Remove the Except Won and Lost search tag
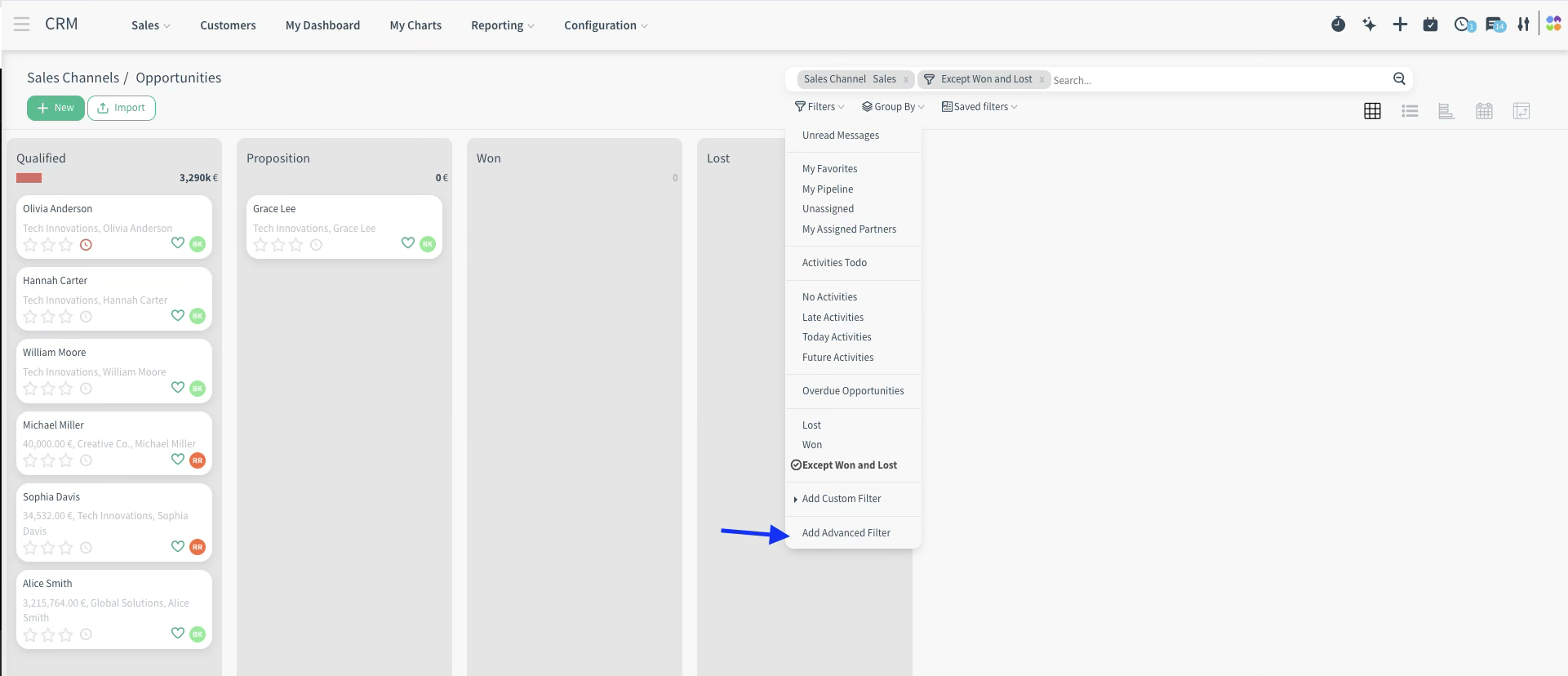 point(1042,79)
